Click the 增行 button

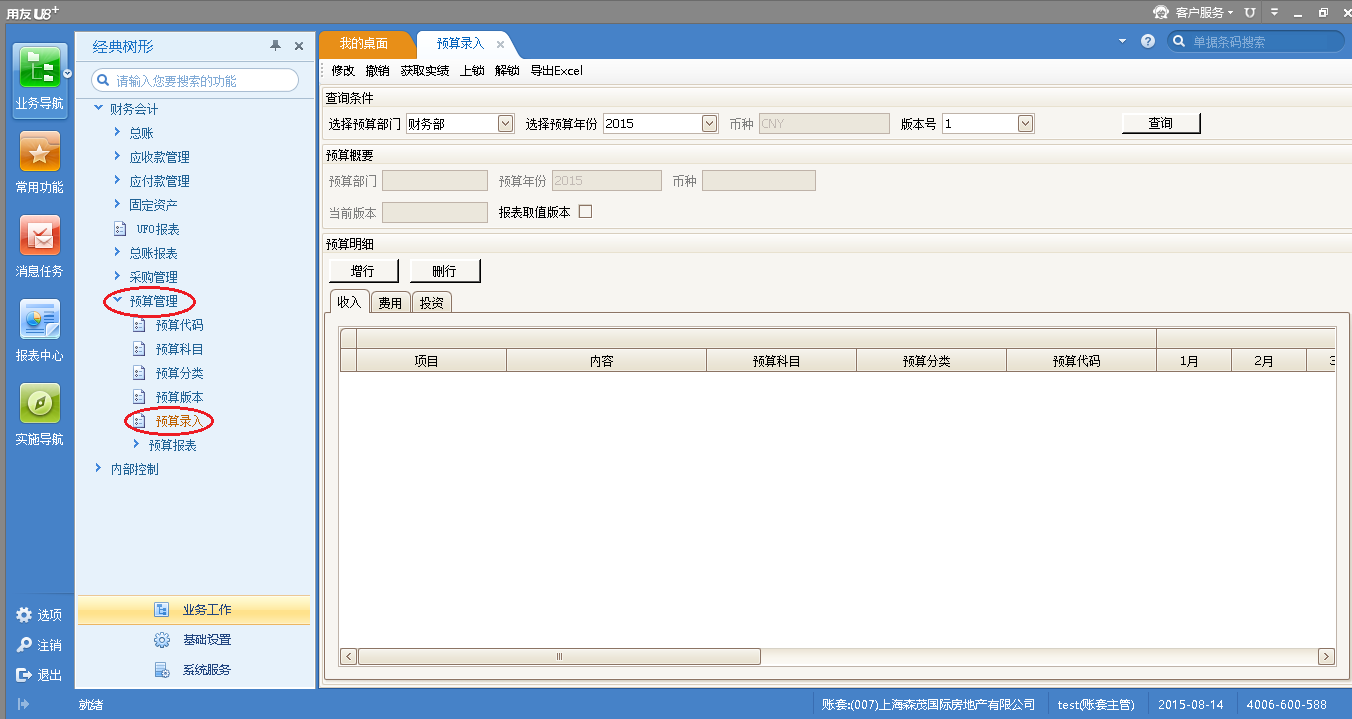(x=363, y=271)
